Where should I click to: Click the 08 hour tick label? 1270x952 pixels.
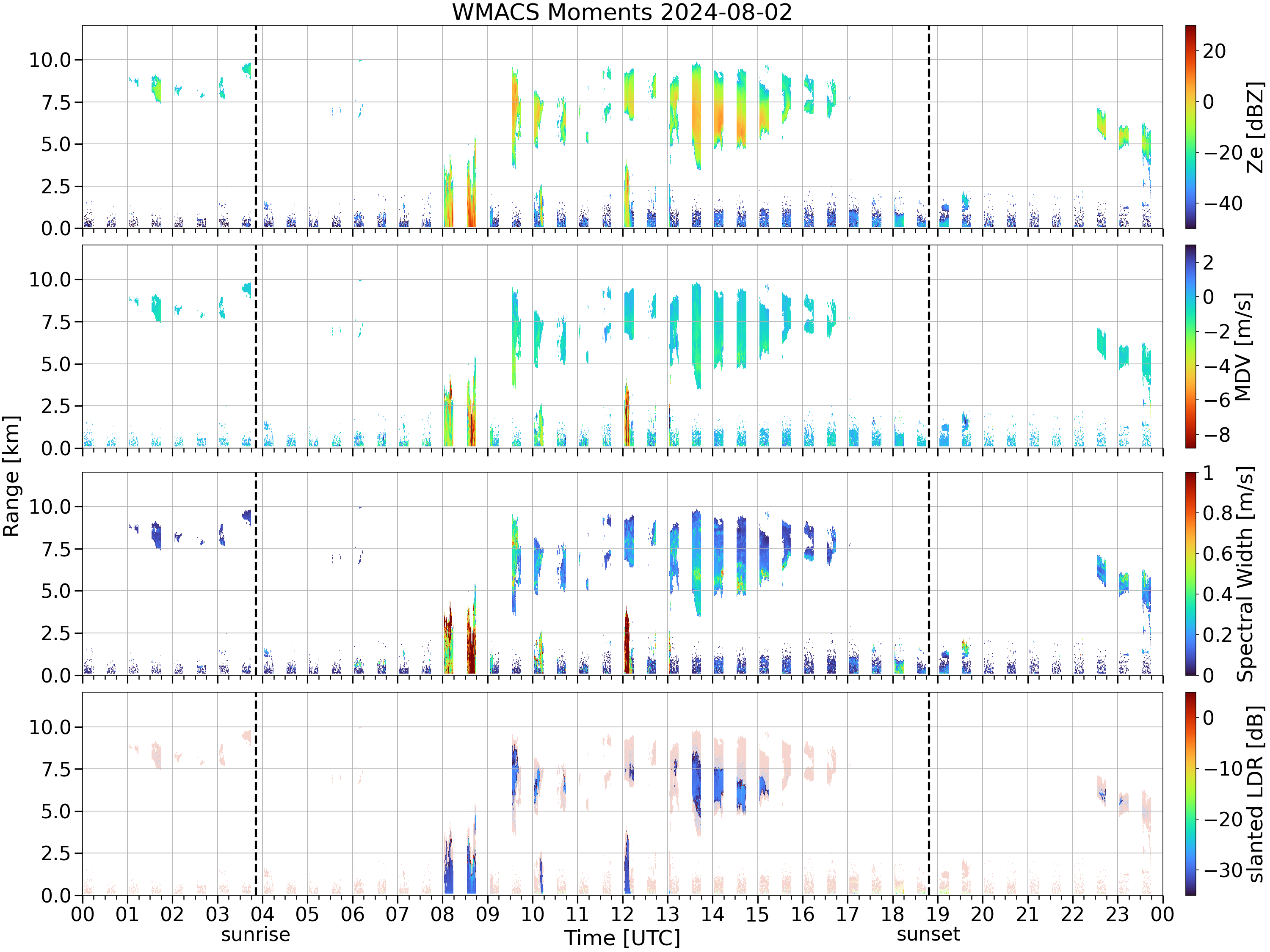(442, 914)
